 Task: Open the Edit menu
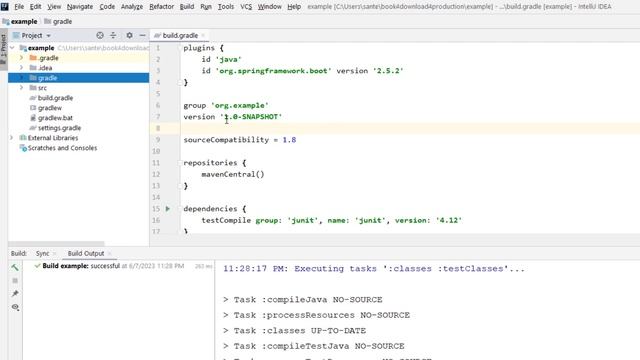tap(35, 7)
